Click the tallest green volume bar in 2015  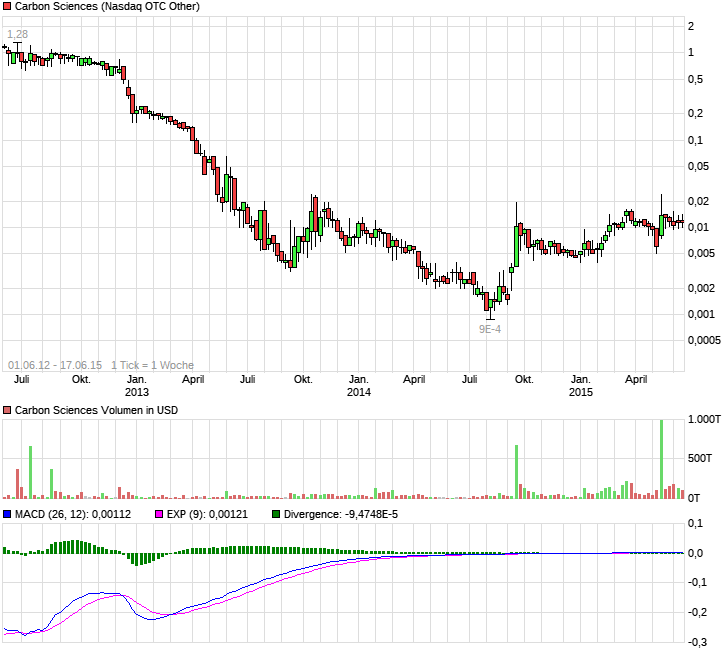(x=661, y=459)
